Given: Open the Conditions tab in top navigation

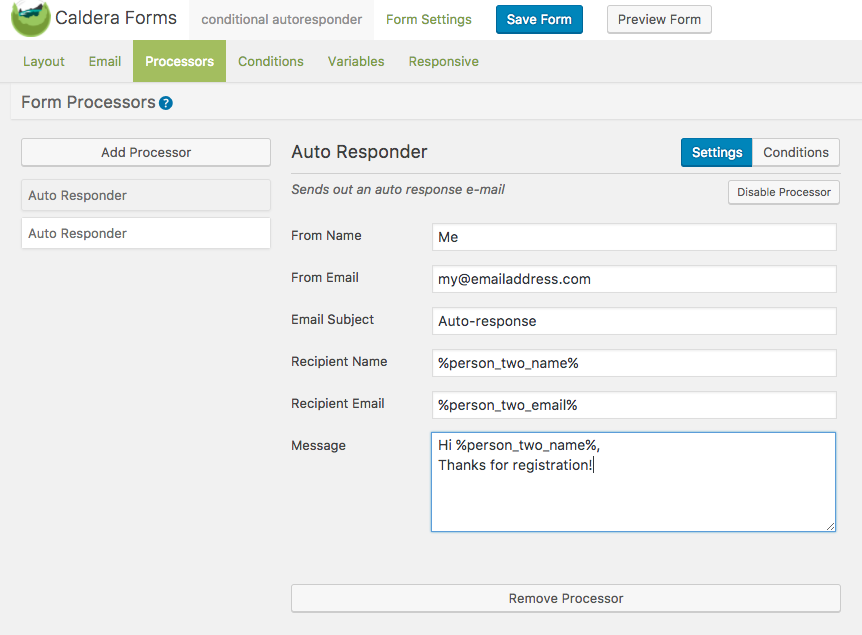Looking at the screenshot, I should pos(271,61).
